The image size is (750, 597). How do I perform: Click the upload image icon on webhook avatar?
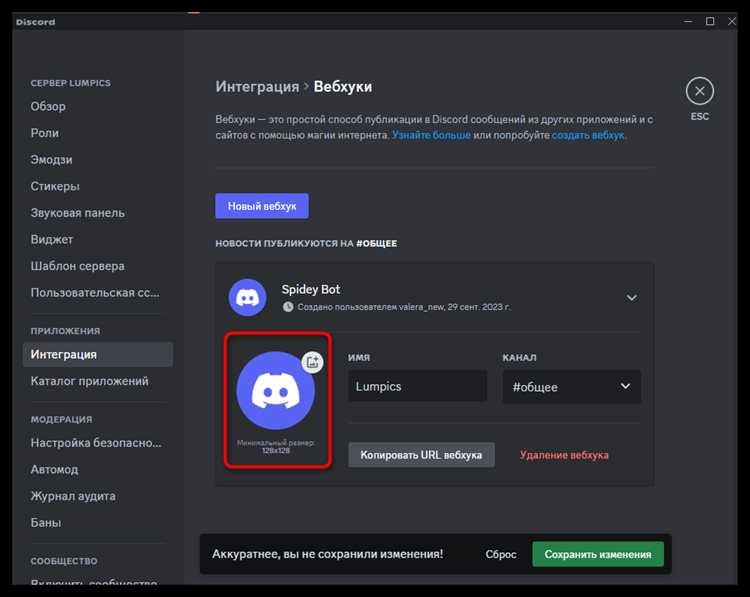312,362
